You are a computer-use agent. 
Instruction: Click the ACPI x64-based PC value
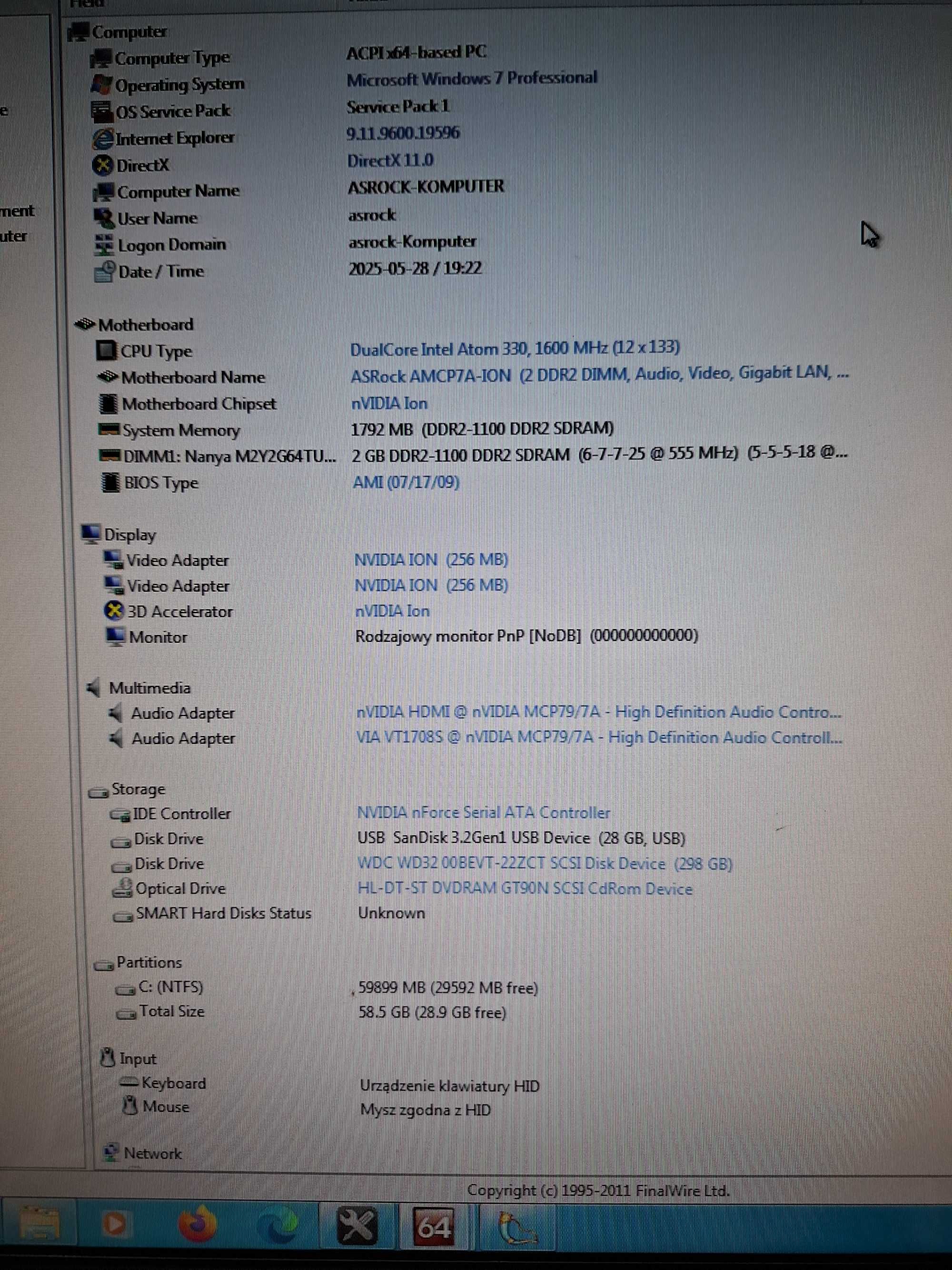416,52
